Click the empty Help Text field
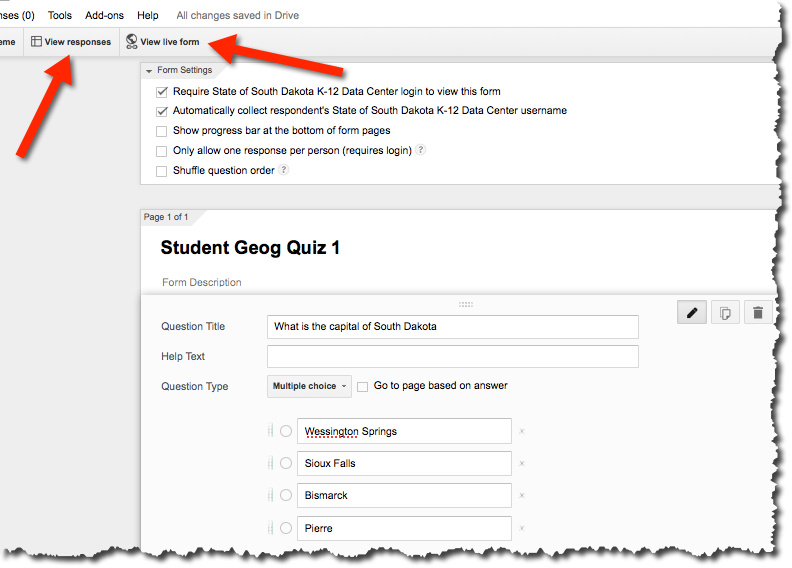The width and height of the screenshot is (792, 568). pos(453,356)
